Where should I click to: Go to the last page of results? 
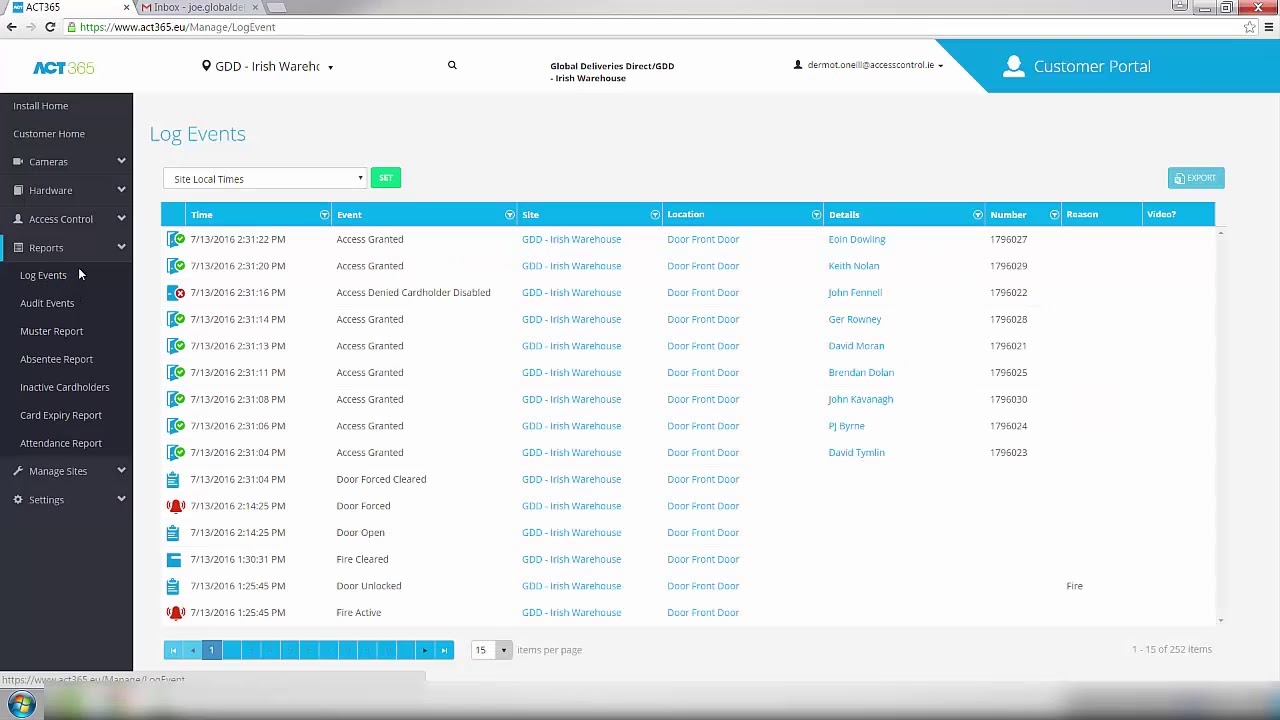point(444,650)
